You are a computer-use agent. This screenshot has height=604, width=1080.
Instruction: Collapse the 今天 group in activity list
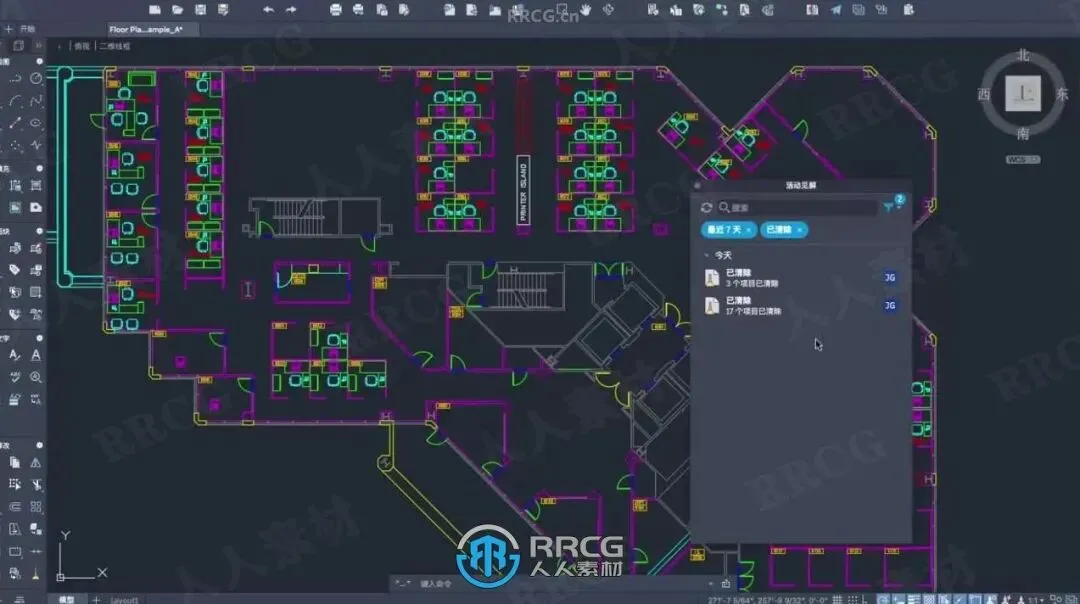click(x=706, y=256)
